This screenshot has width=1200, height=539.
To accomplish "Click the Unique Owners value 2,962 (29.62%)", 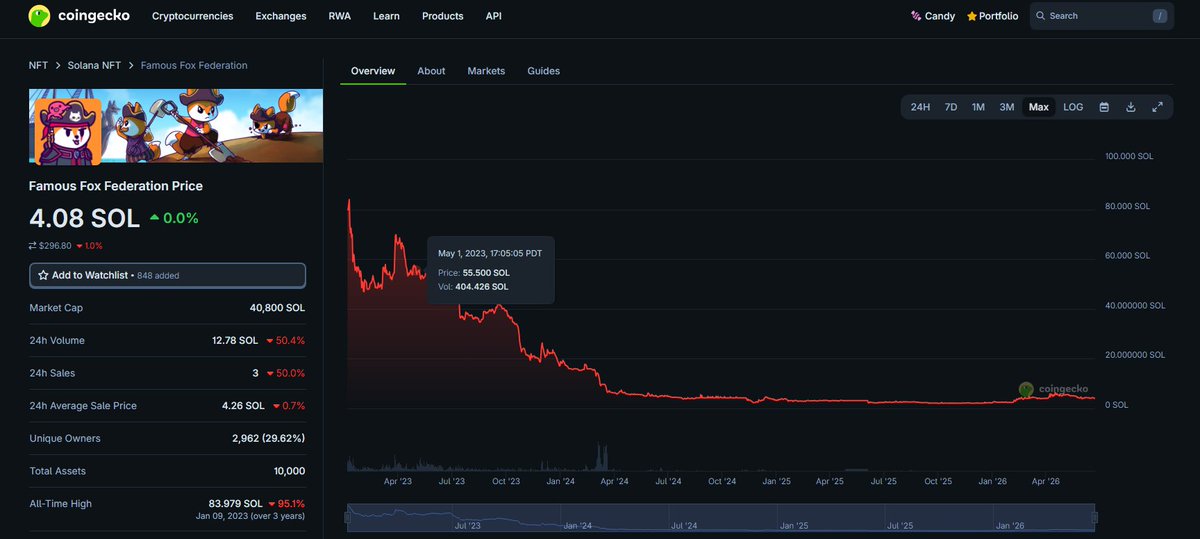I will click(x=268, y=438).
